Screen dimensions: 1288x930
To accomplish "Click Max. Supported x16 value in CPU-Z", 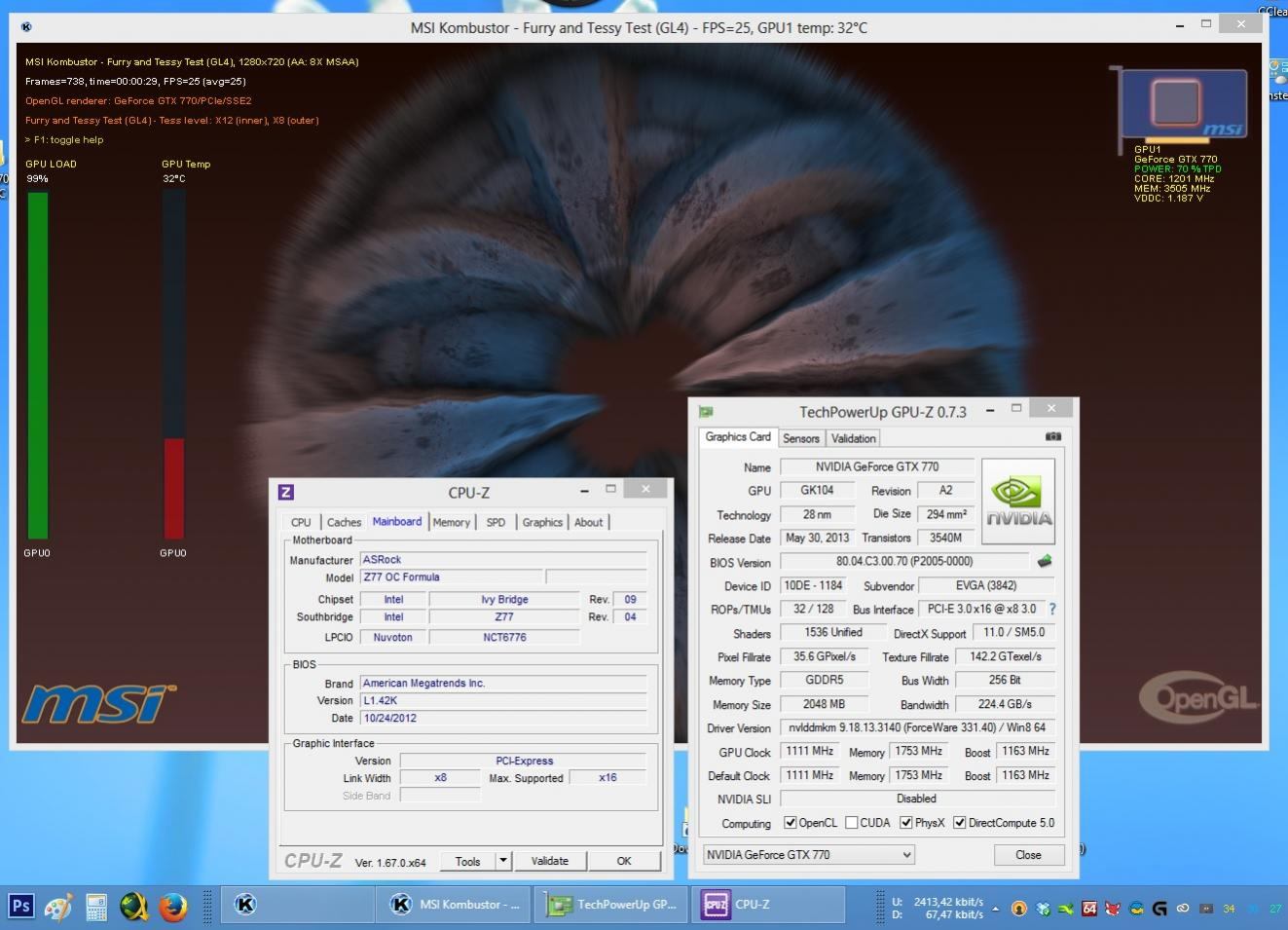I will pyautogui.click(x=607, y=777).
